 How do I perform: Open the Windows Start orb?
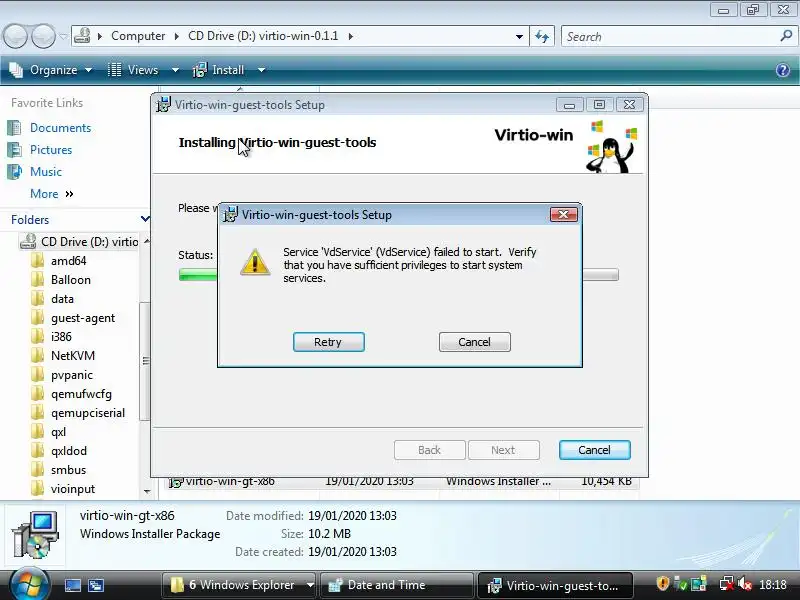click(29, 585)
